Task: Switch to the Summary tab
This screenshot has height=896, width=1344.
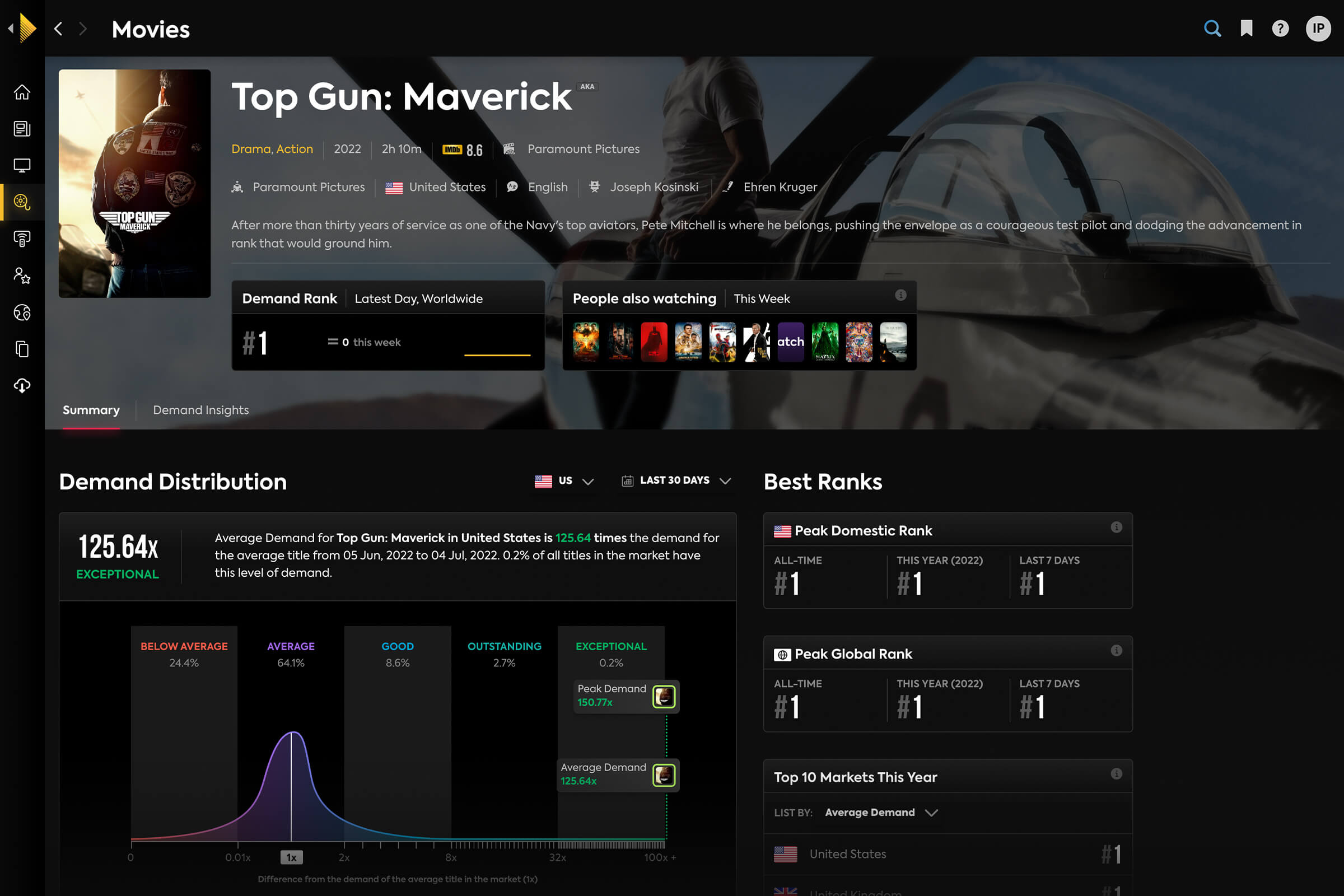Action: 91,410
